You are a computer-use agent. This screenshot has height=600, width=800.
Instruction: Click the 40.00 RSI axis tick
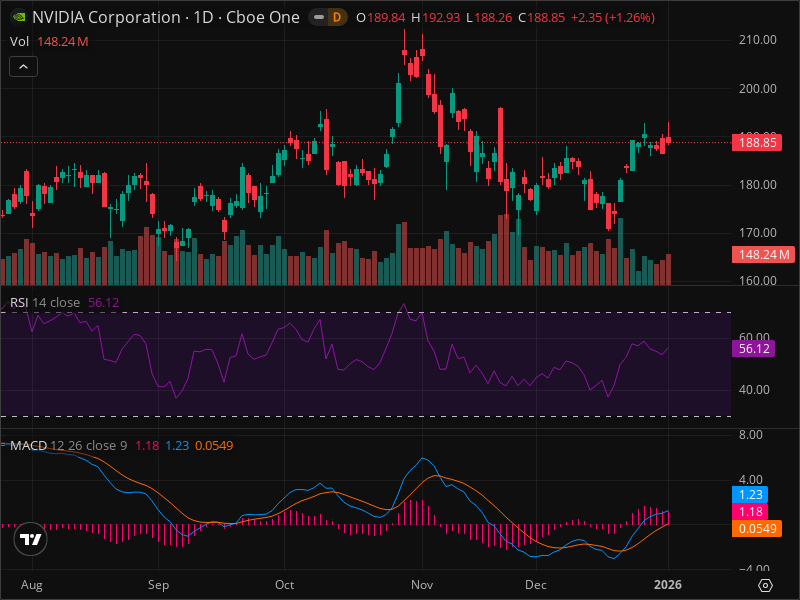754,390
